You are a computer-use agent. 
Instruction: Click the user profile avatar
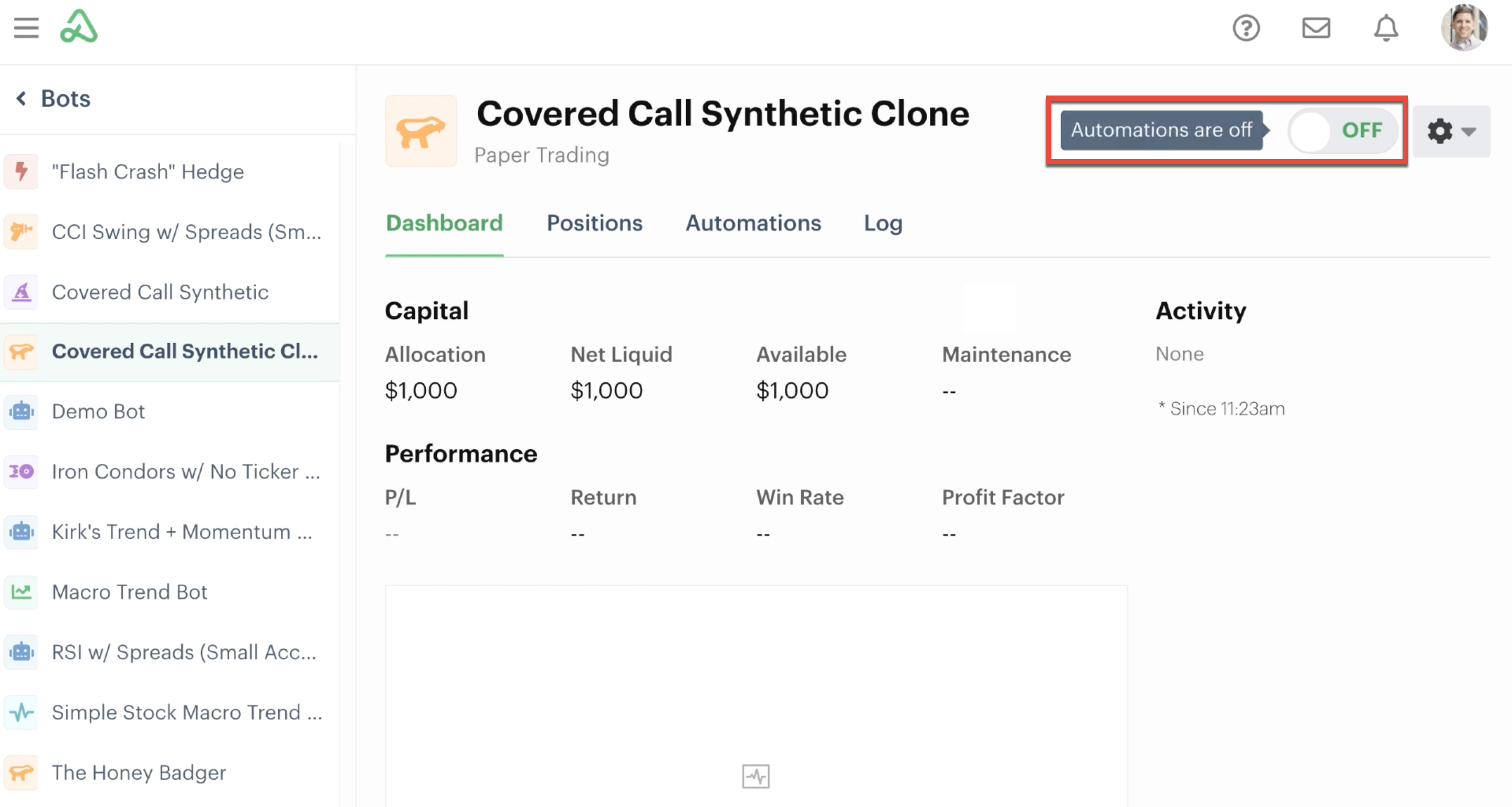tap(1464, 28)
